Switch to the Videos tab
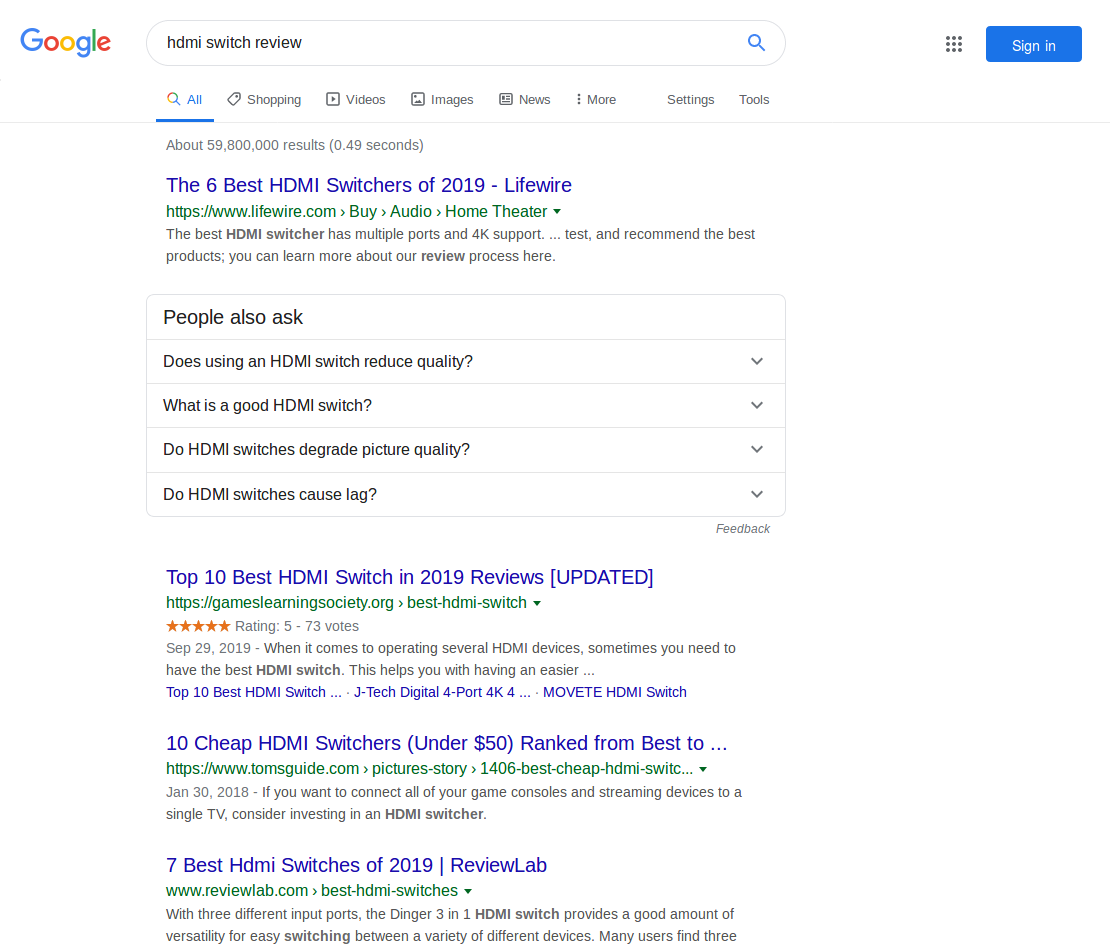This screenshot has width=1110, height=952. (x=356, y=100)
